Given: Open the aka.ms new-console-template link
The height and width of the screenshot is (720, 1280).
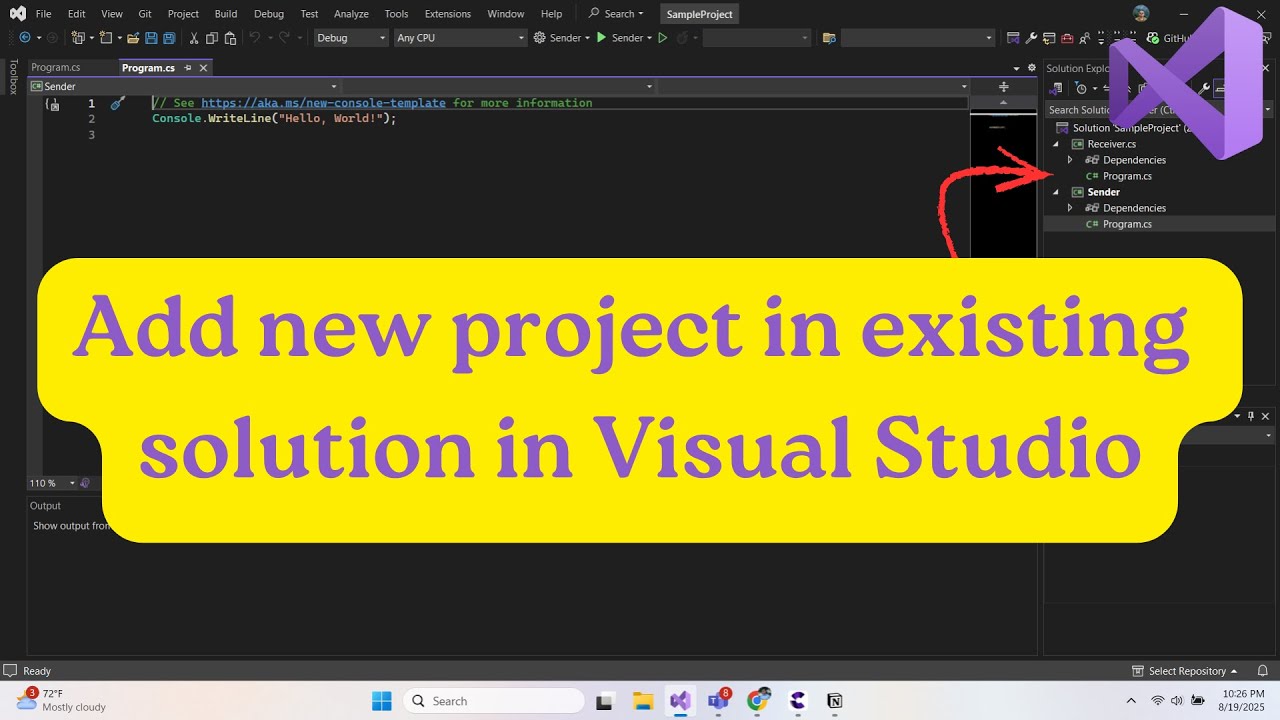Looking at the screenshot, I should tap(323, 103).
